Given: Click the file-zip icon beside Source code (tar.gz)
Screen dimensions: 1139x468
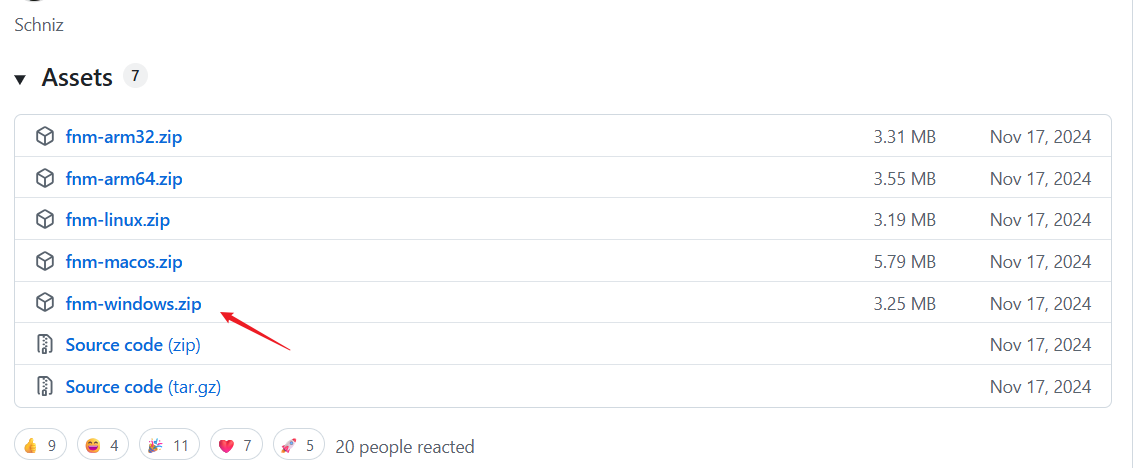Looking at the screenshot, I should tap(44, 386).
